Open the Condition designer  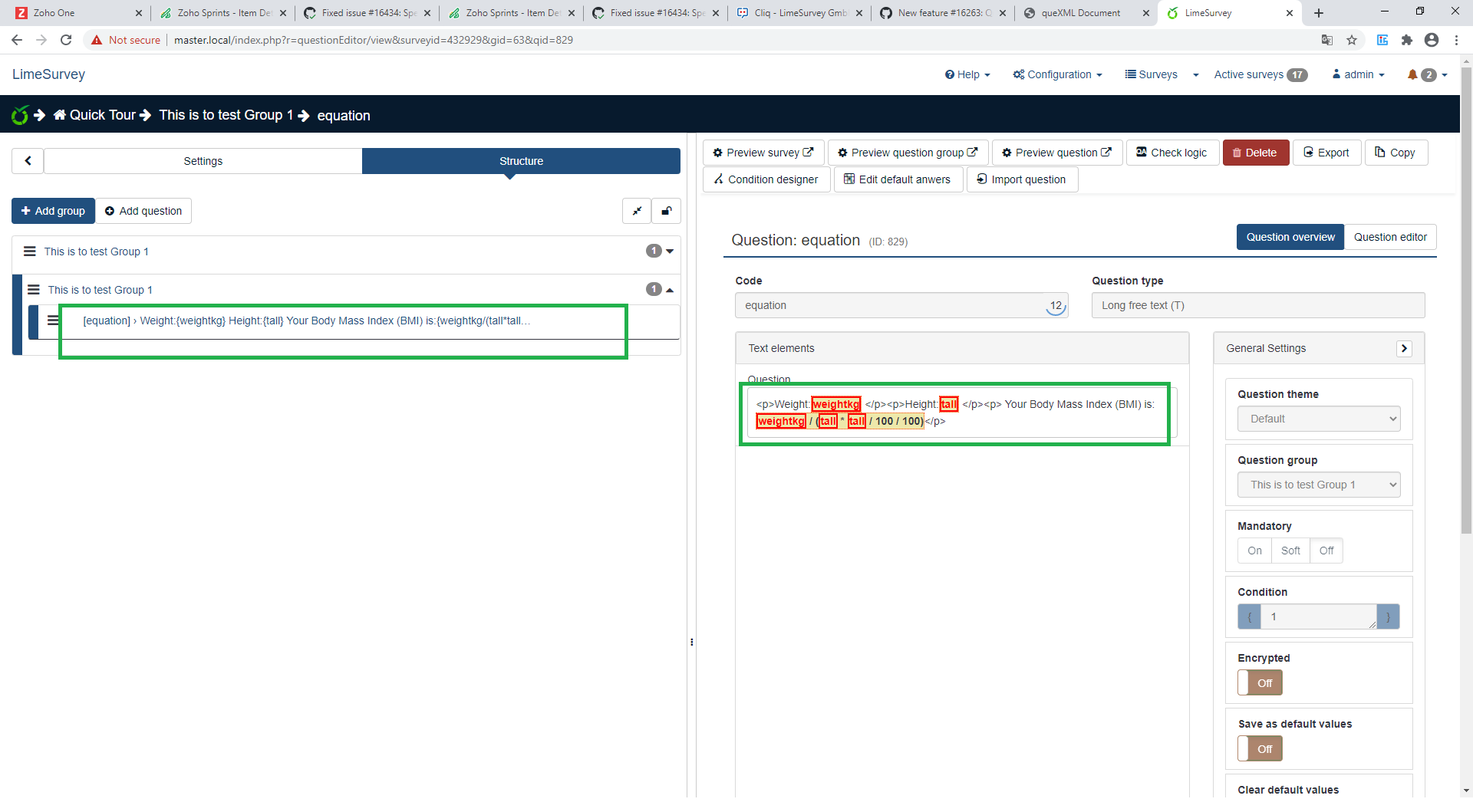coord(766,179)
